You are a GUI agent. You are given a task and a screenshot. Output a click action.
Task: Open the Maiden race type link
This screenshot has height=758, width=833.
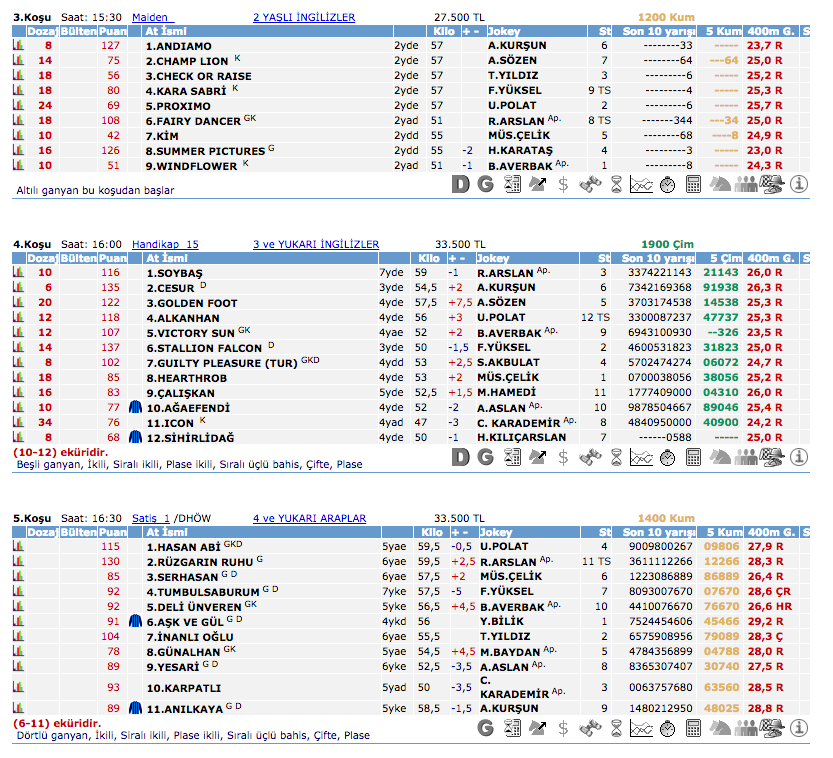[x=151, y=17]
